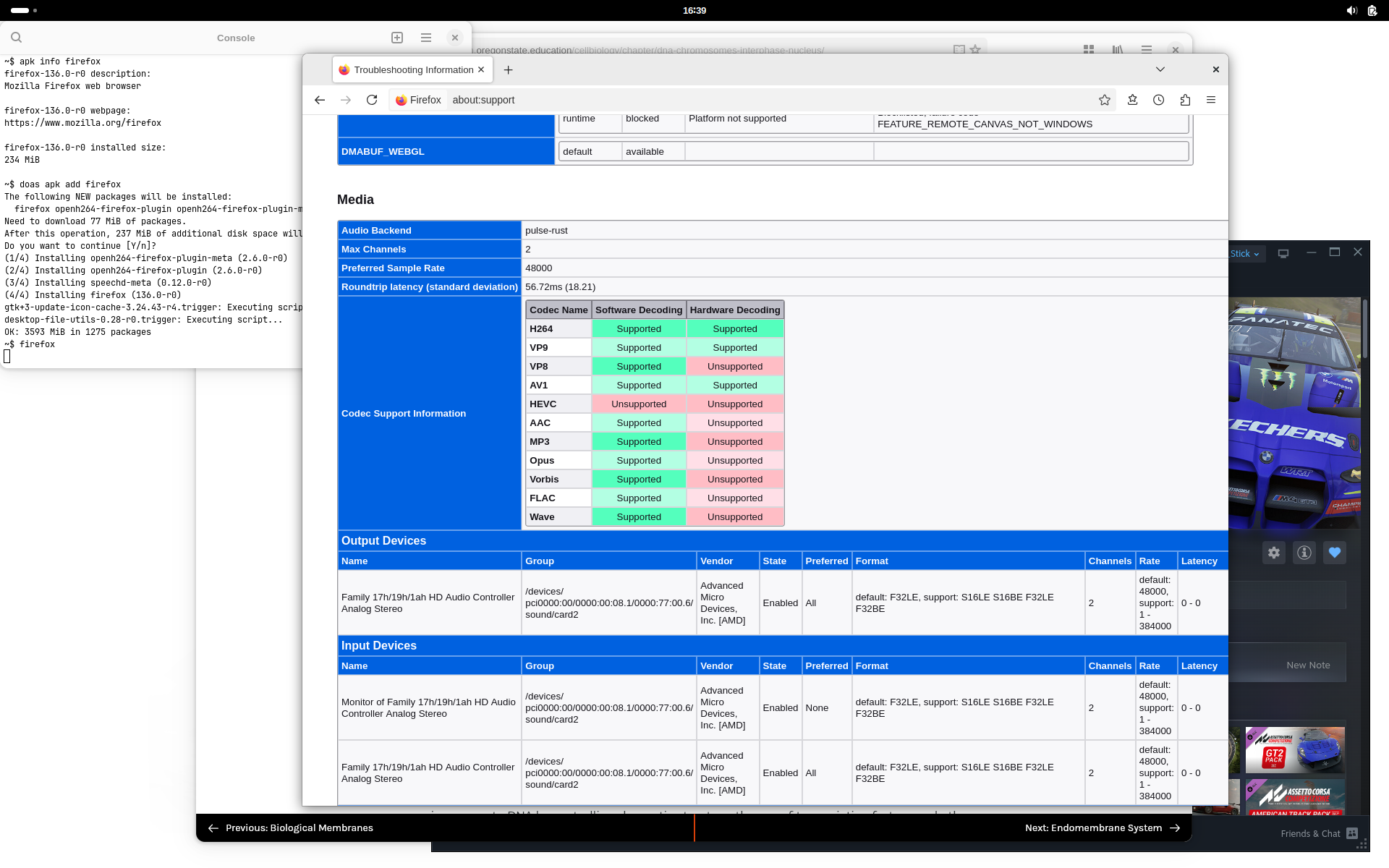Click the 56.72ms (18.21) latency value

561,287
